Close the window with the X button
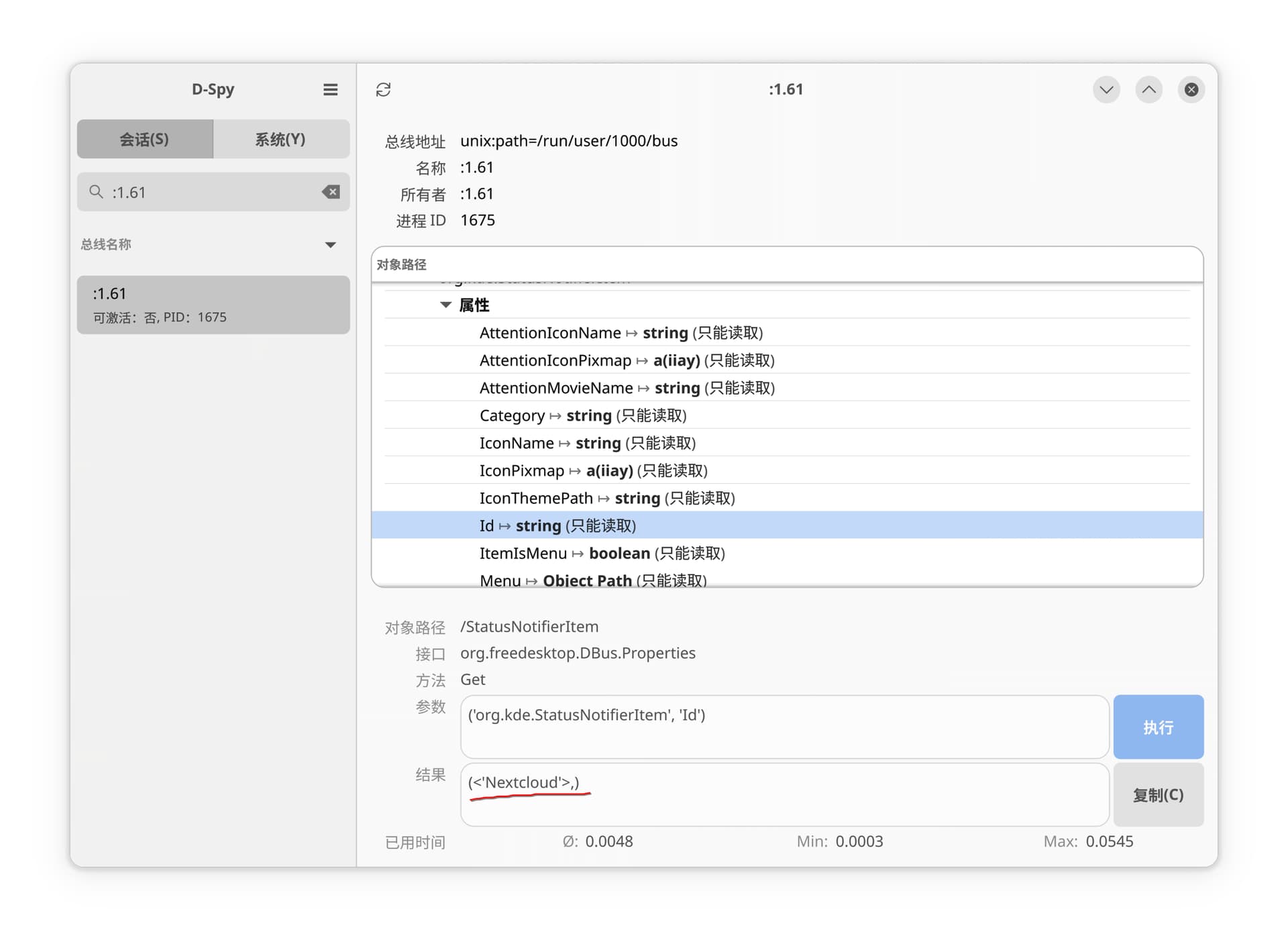 1191,89
